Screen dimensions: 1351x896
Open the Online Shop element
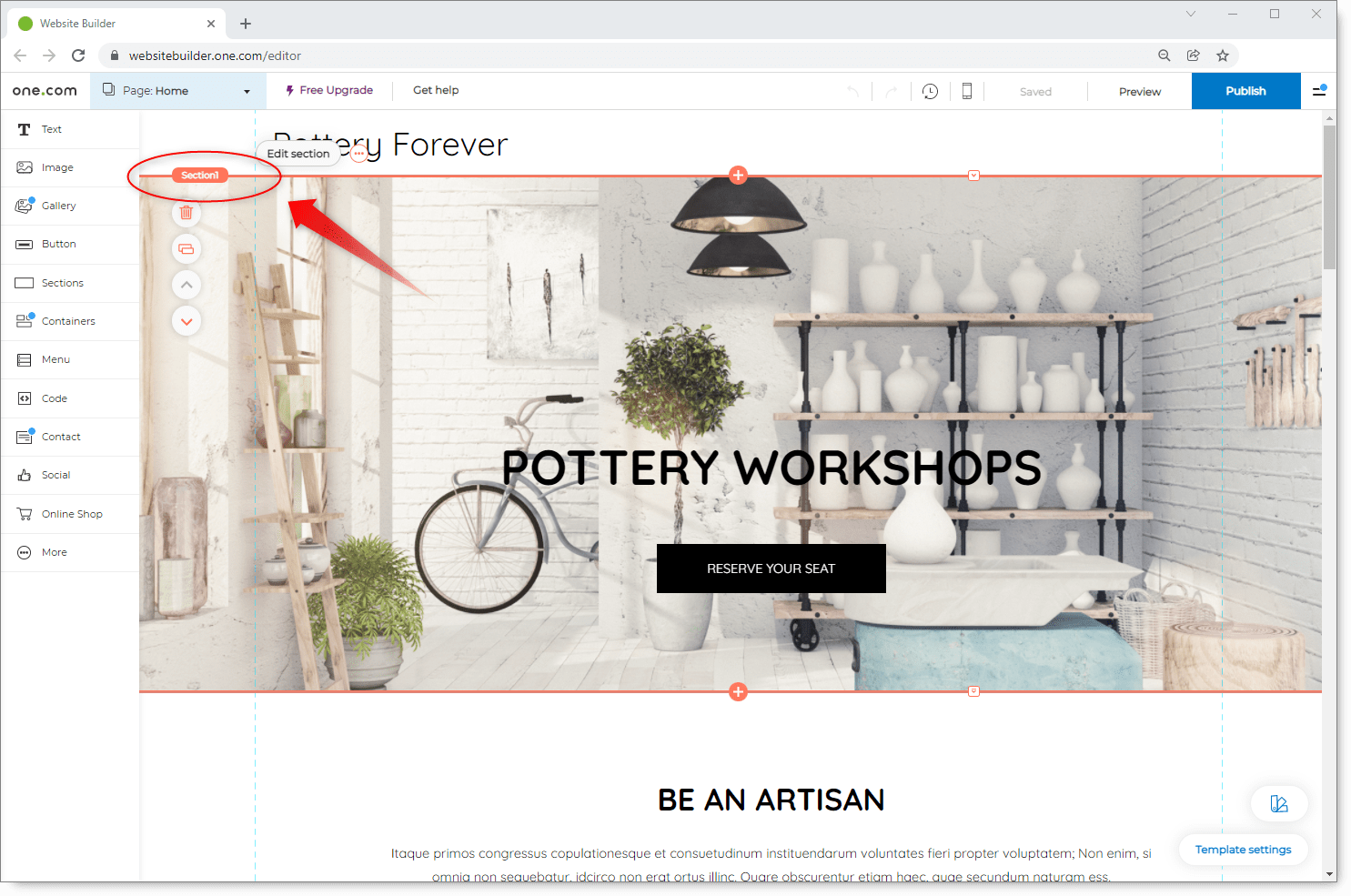72,514
